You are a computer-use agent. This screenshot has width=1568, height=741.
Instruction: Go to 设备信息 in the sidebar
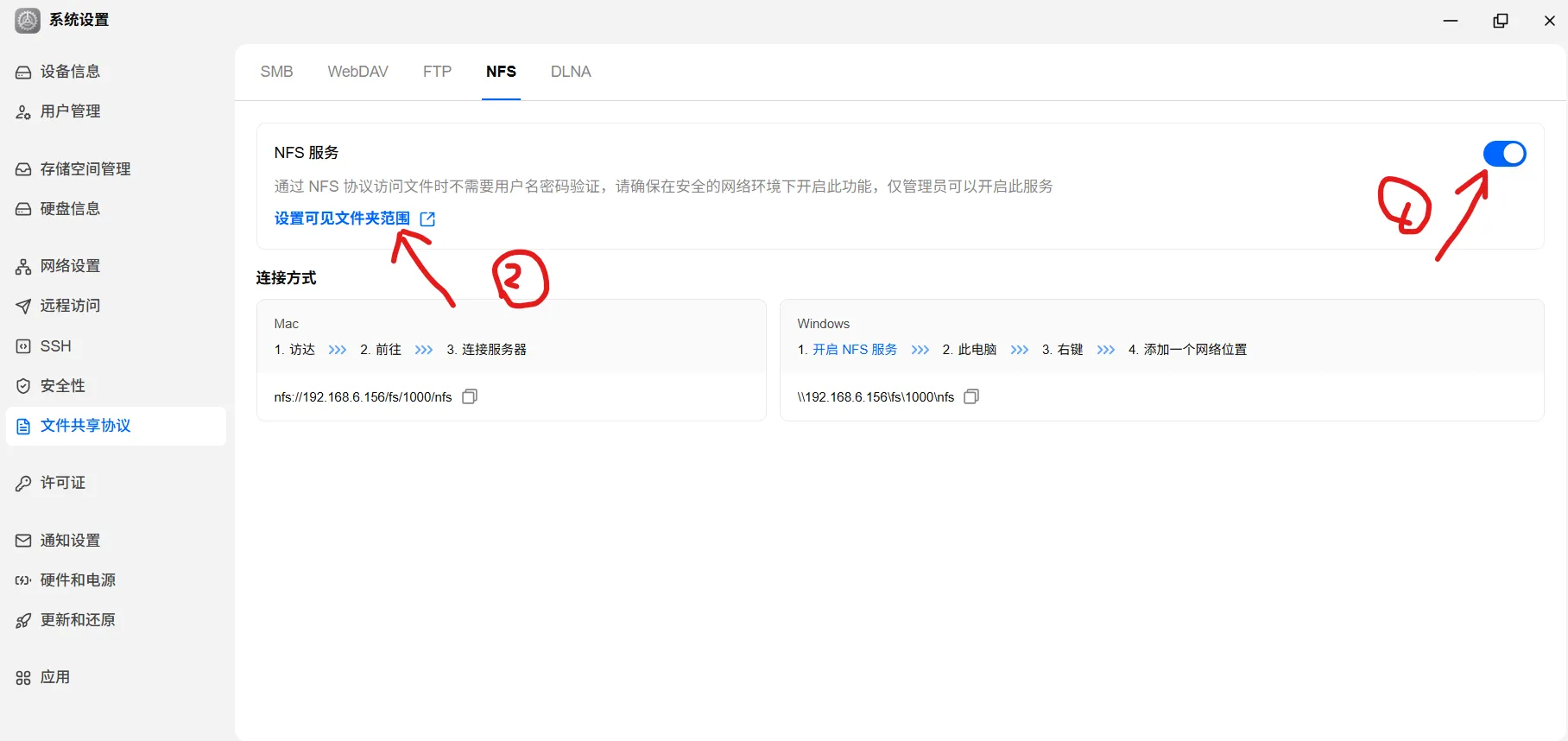pos(116,72)
